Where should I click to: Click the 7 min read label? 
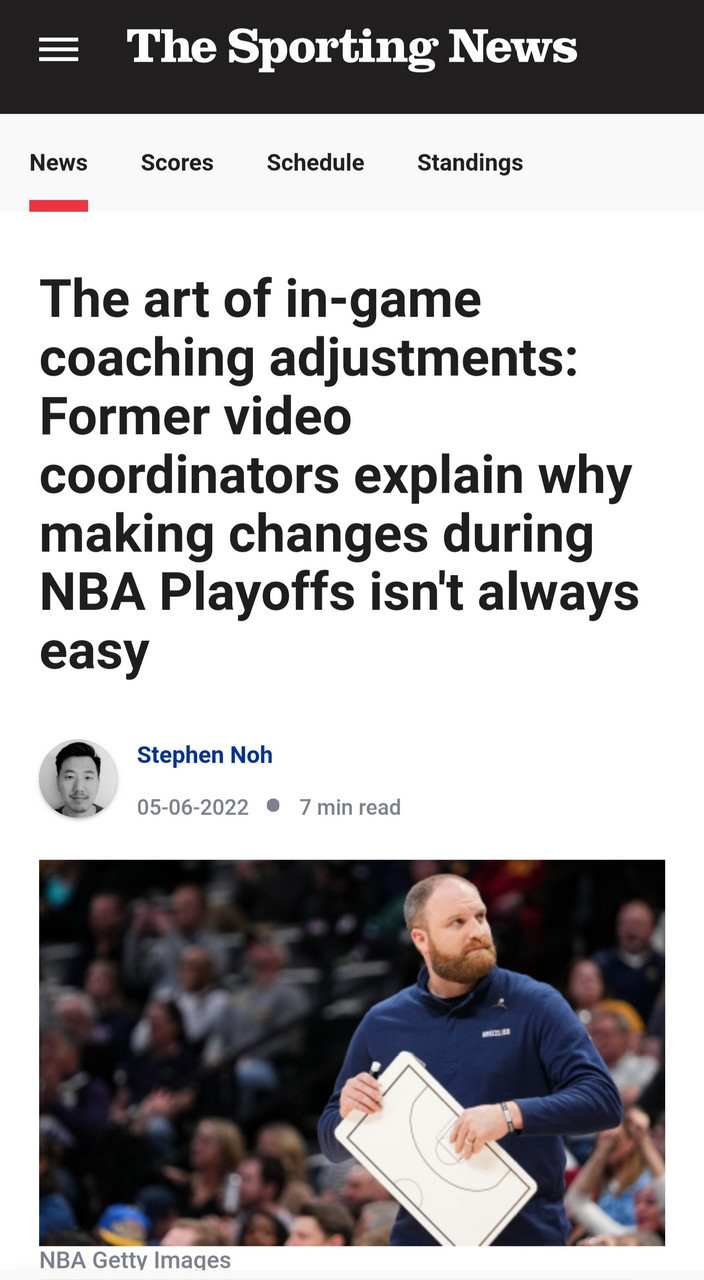350,807
